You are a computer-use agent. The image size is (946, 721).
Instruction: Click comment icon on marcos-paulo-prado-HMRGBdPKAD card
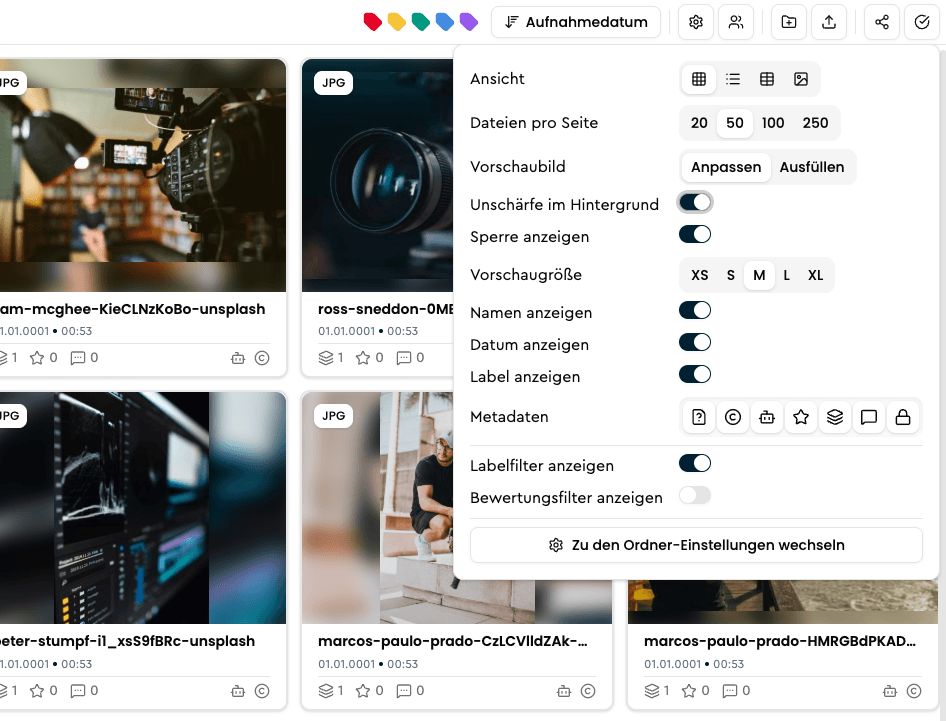[729, 691]
